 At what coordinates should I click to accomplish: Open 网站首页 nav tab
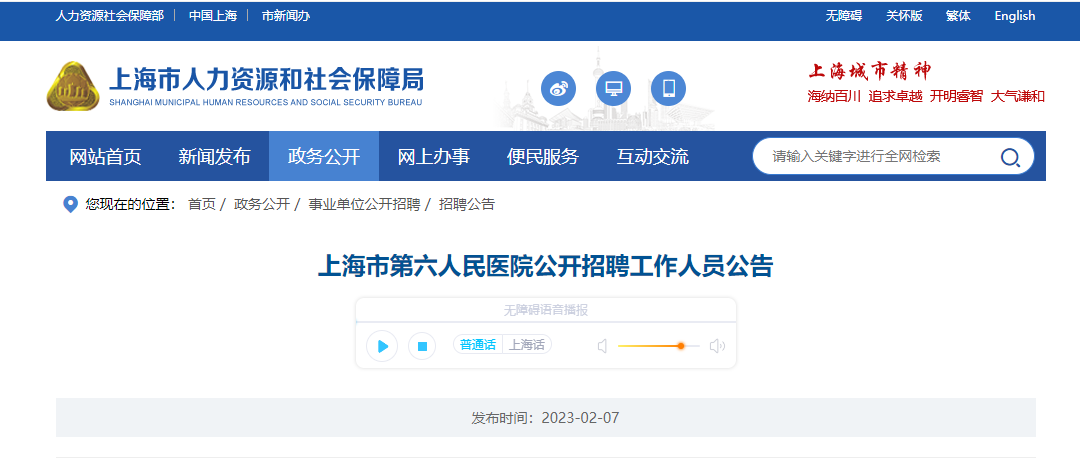point(105,156)
